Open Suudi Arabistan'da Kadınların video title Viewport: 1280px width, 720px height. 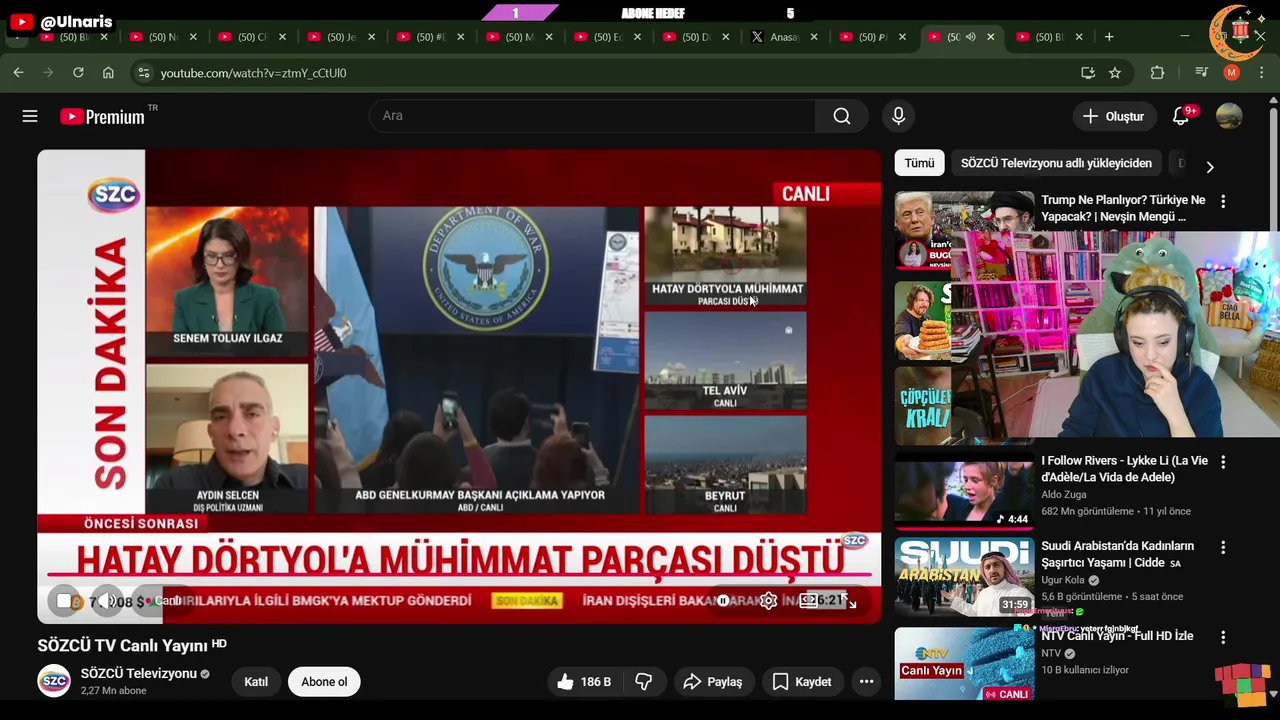(1117, 555)
